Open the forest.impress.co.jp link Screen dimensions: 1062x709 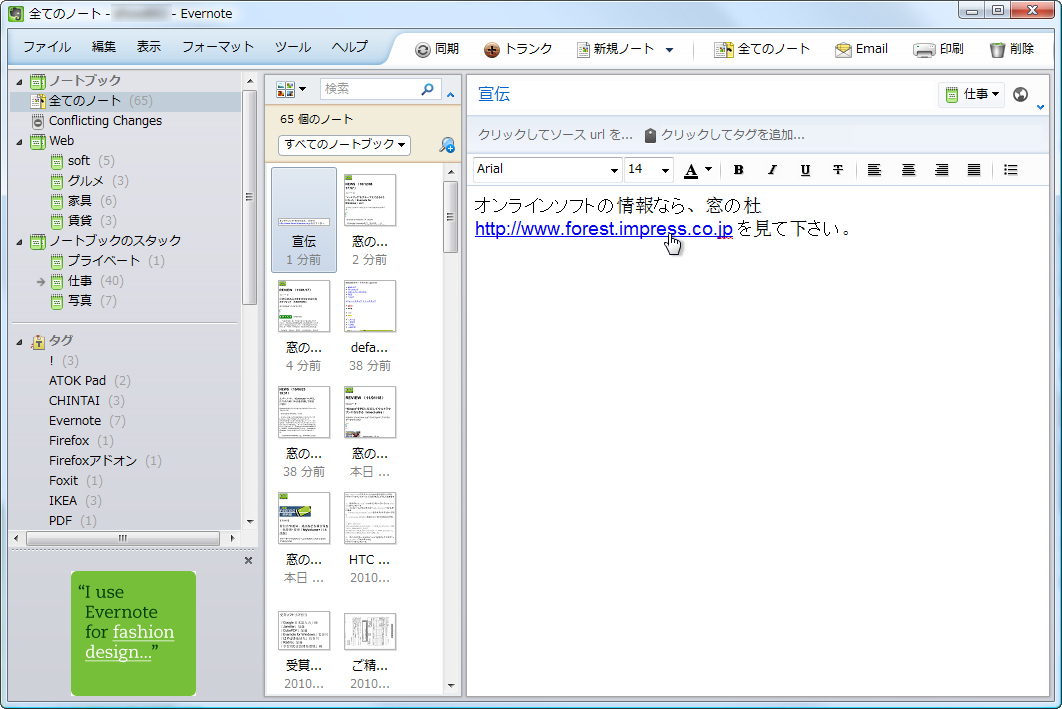click(603, 229)
